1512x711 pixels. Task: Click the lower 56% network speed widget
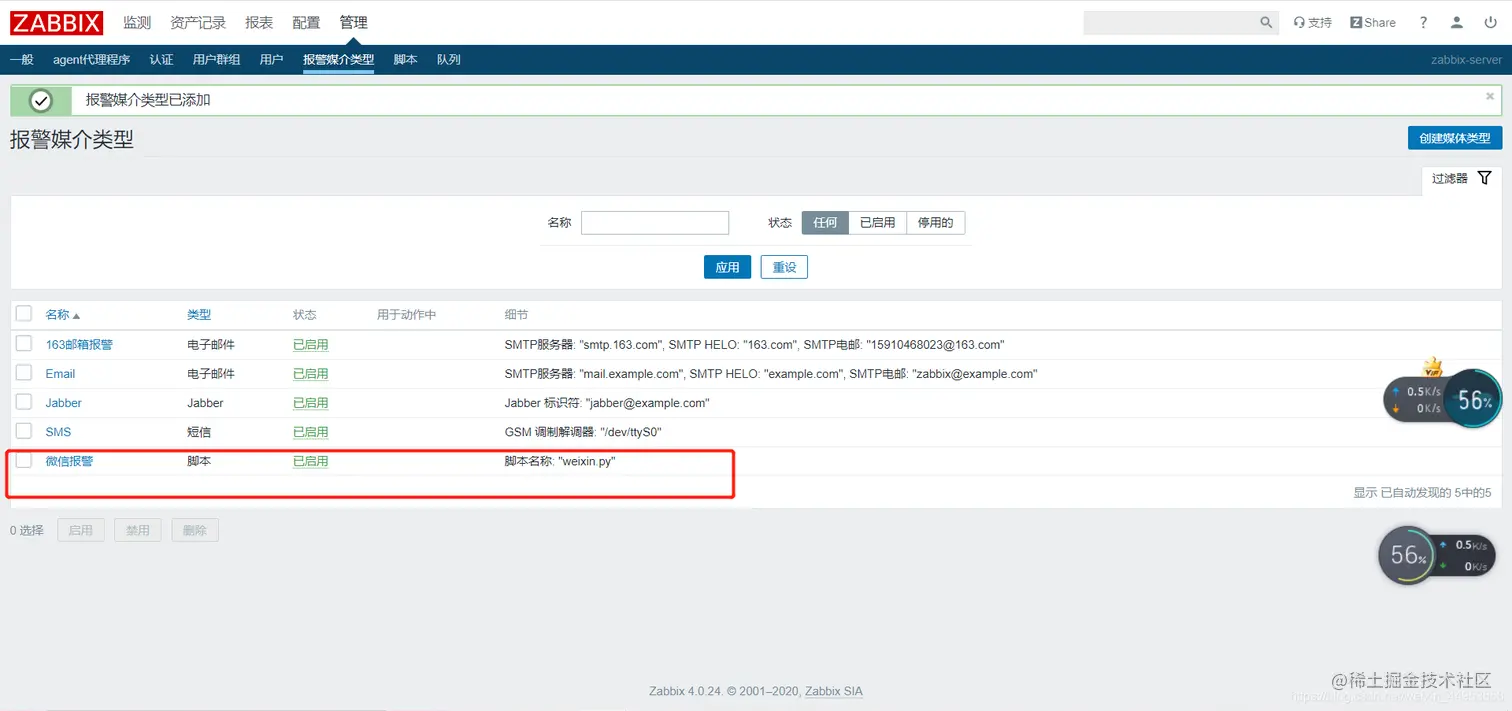(1437, 556)
